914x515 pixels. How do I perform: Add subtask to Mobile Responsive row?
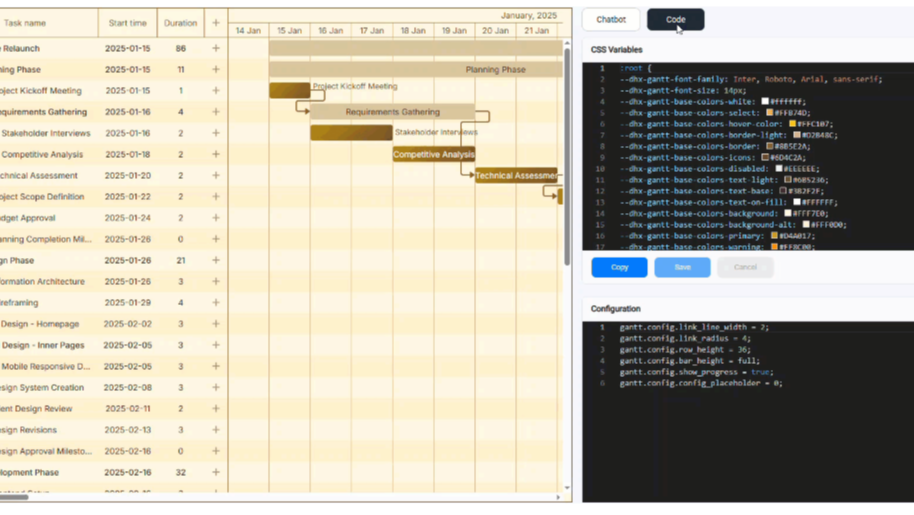[x=216, y=366]
